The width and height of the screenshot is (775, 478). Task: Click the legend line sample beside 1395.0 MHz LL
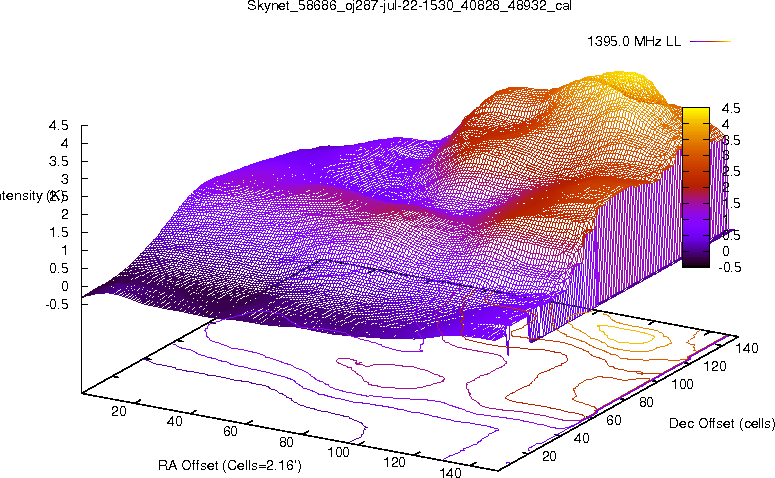coord(710,42)
